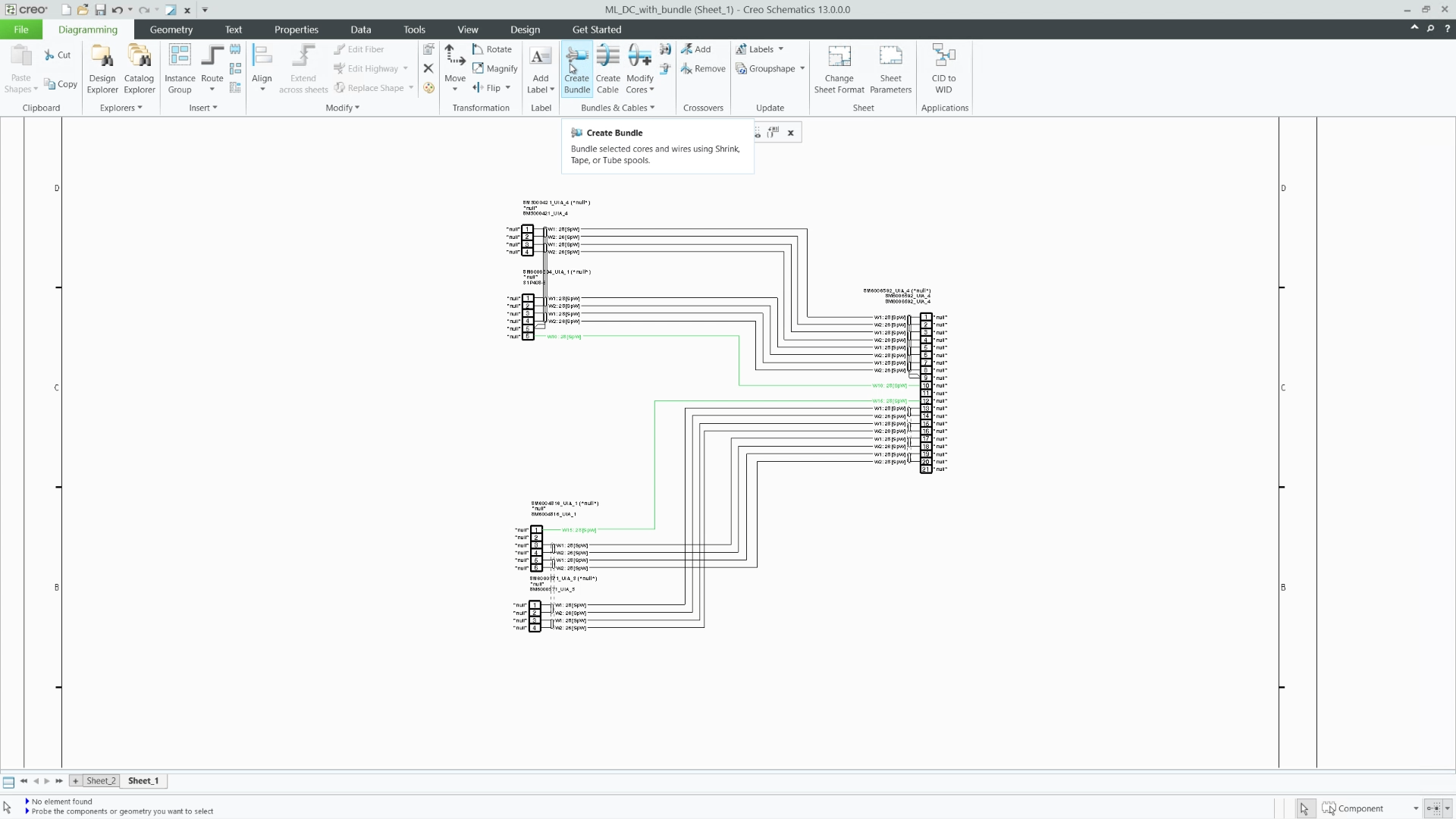This screenshot has width=1456, height=819.
Task: Open Change Sheet Format
Action: tap(839, 69)
